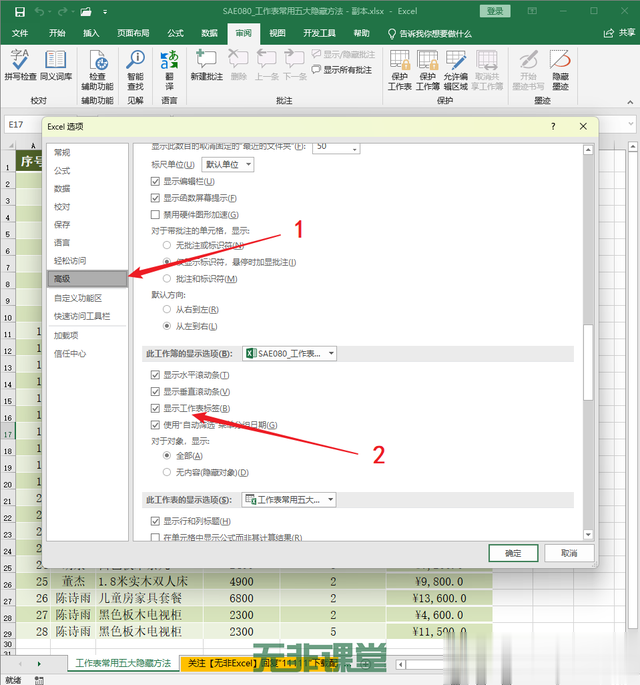640x685 pixels.
Task: Switch to the 开发工具 ribbon tab
Action: coord(319,33)
